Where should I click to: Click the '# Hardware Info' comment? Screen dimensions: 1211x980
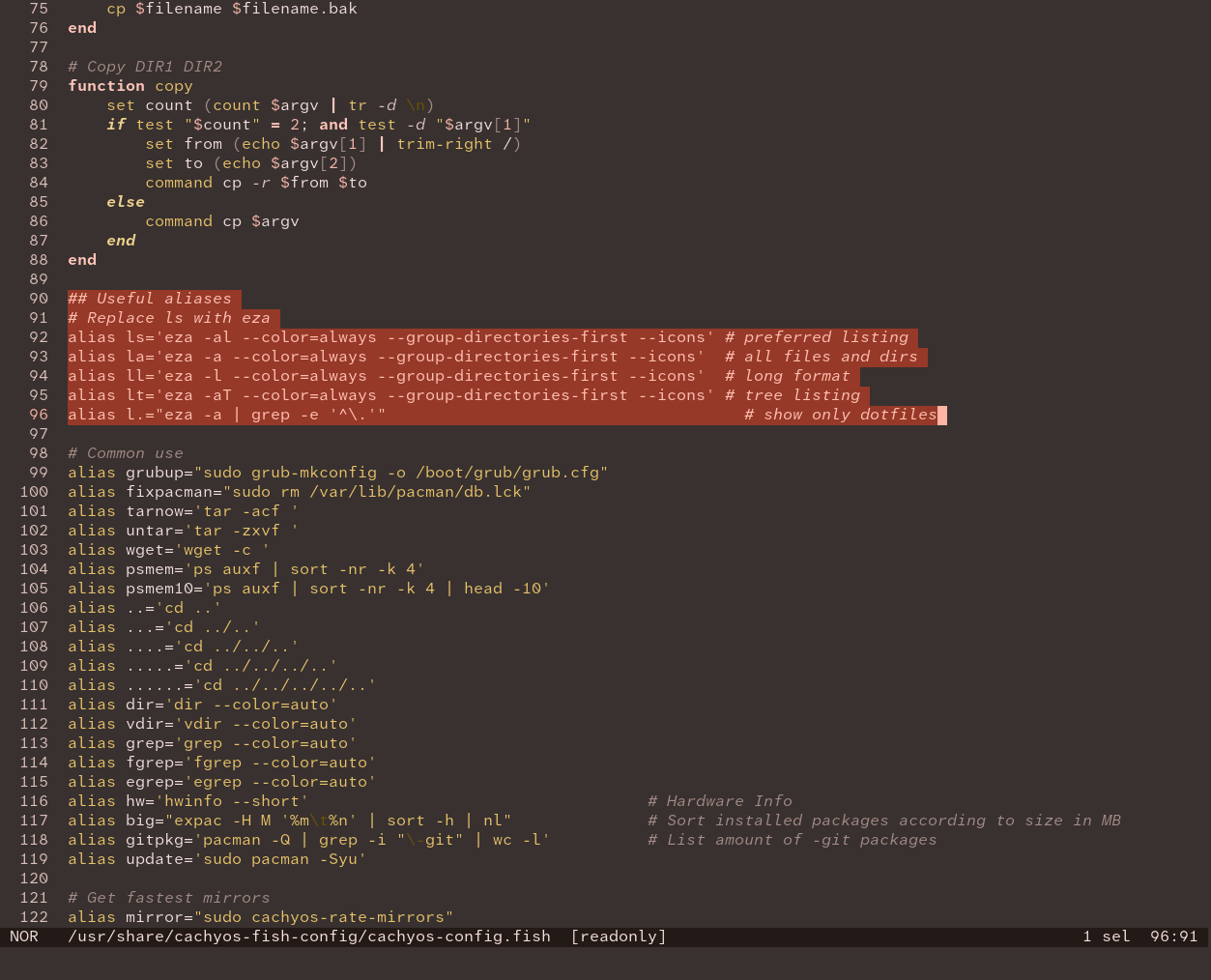720,801
